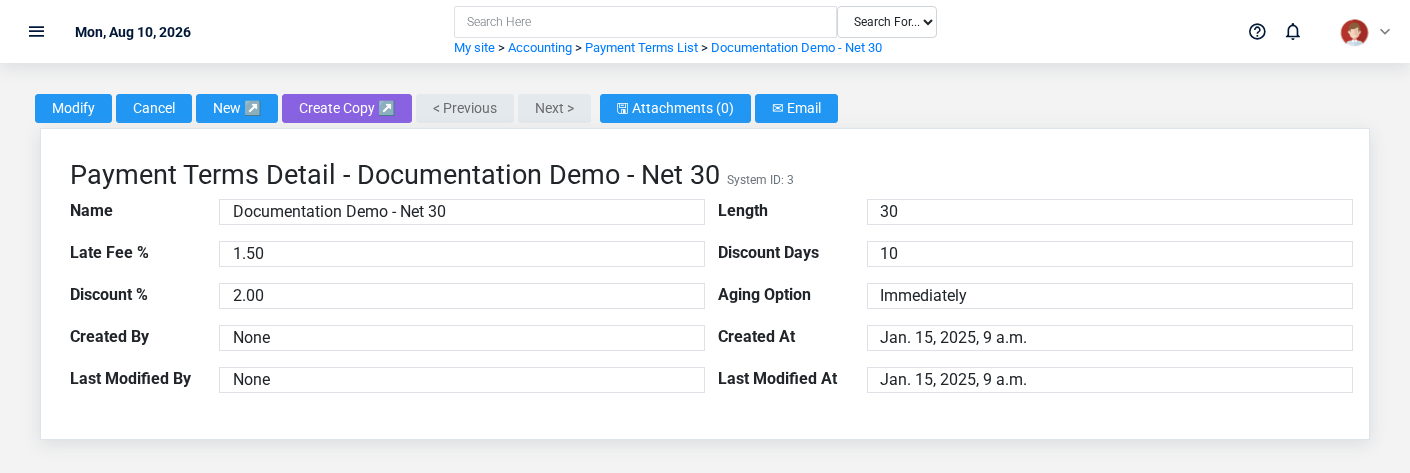Go to My site breadcrumb
This screenshot has height=473, width=1410.
click(474, 48)
